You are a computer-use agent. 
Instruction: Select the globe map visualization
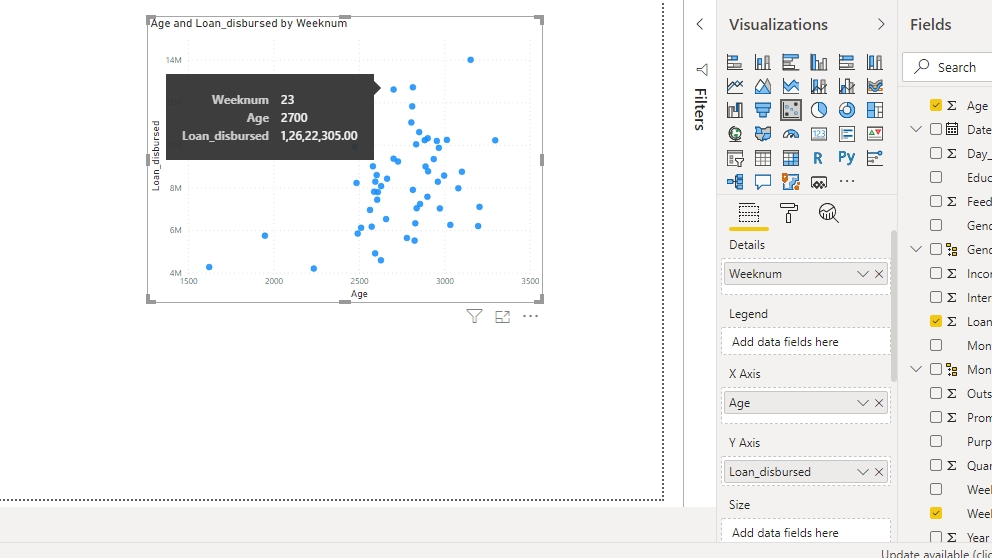(735, 134)
